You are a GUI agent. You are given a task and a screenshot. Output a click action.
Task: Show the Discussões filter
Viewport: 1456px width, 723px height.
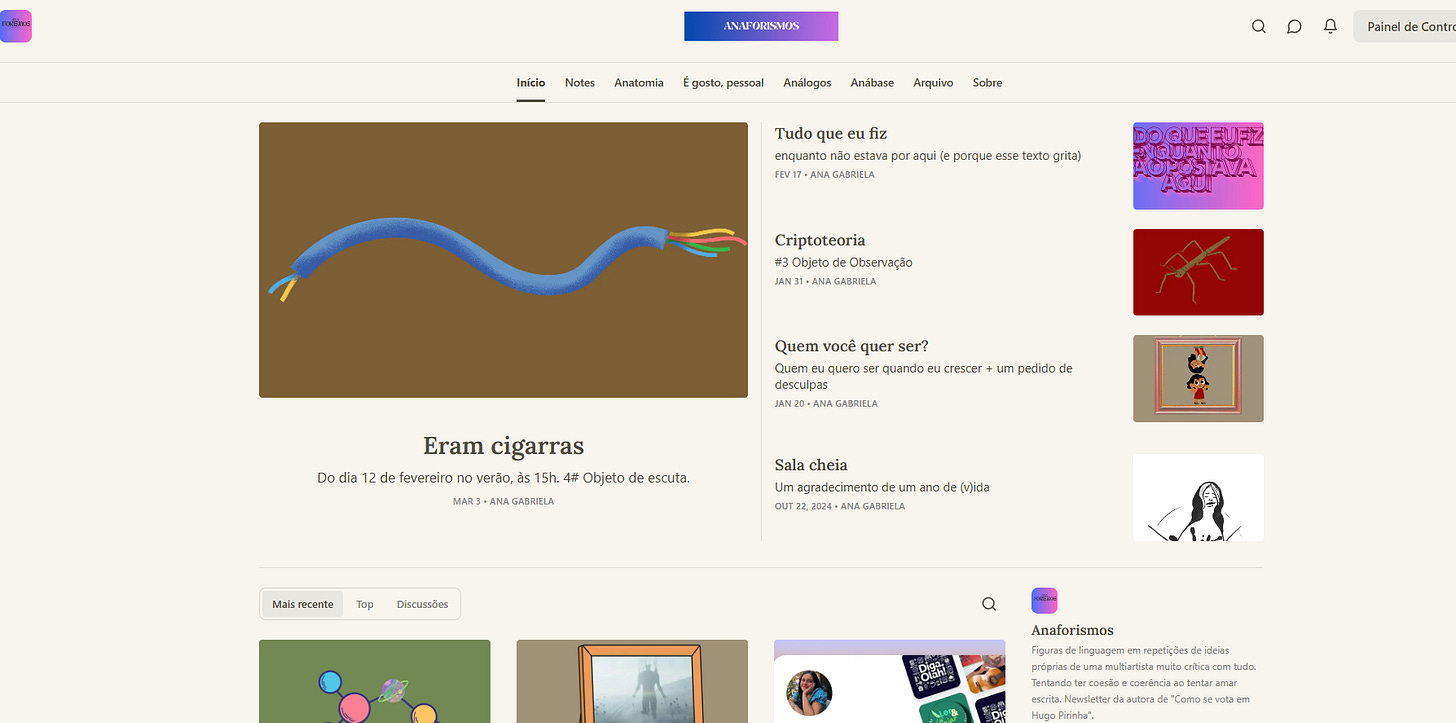pyautogui.click(x=422, y=604)
